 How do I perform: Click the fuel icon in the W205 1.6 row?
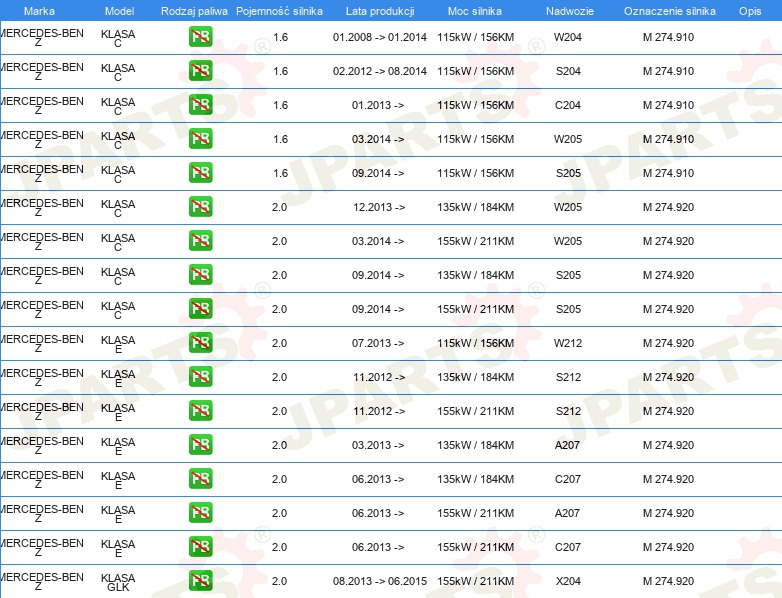pos(200,139)
